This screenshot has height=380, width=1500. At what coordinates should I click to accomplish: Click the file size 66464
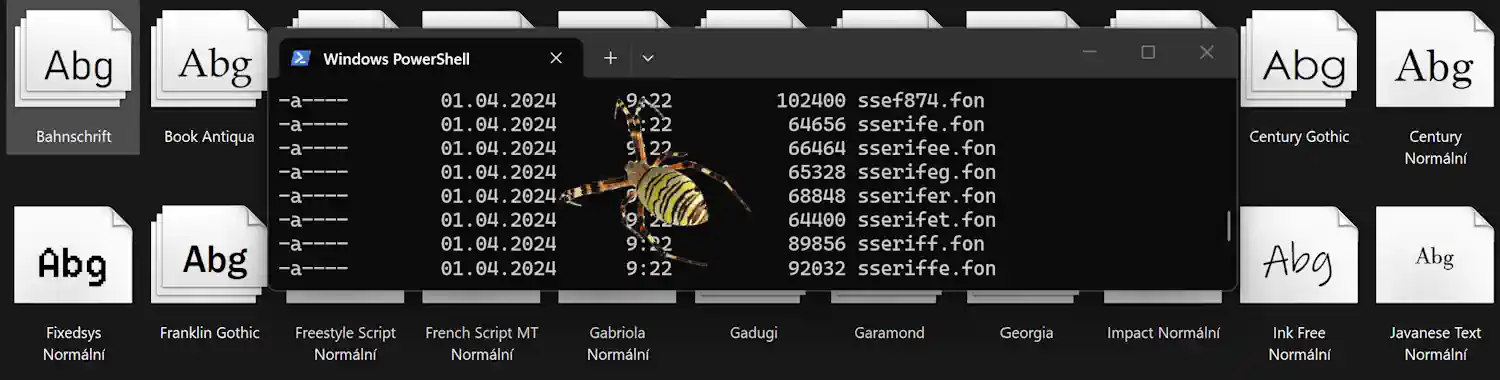(816, 148)
